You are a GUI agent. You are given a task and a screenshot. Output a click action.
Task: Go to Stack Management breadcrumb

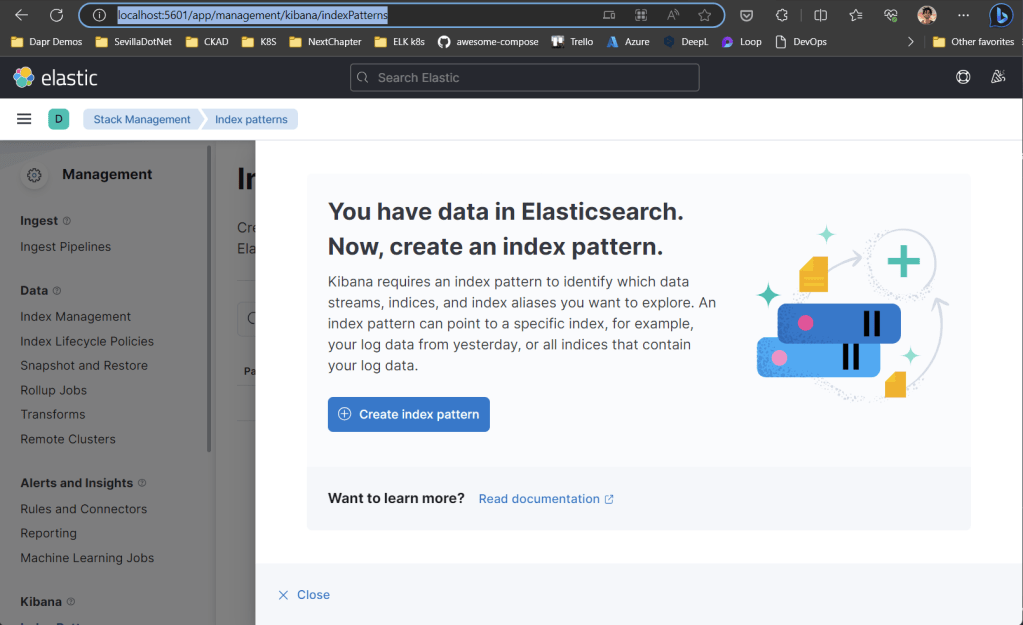point(141,119)
